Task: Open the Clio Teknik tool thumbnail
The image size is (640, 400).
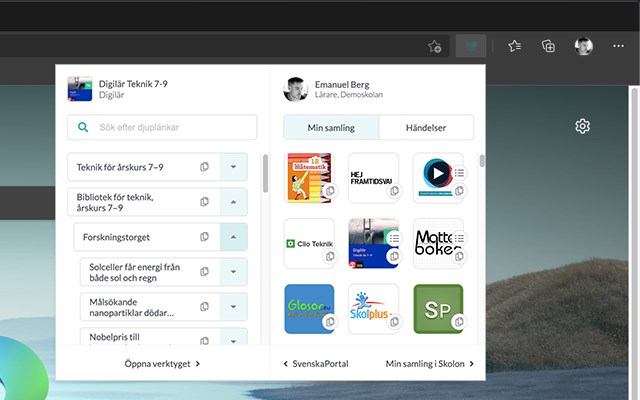Action: [309, 244]
